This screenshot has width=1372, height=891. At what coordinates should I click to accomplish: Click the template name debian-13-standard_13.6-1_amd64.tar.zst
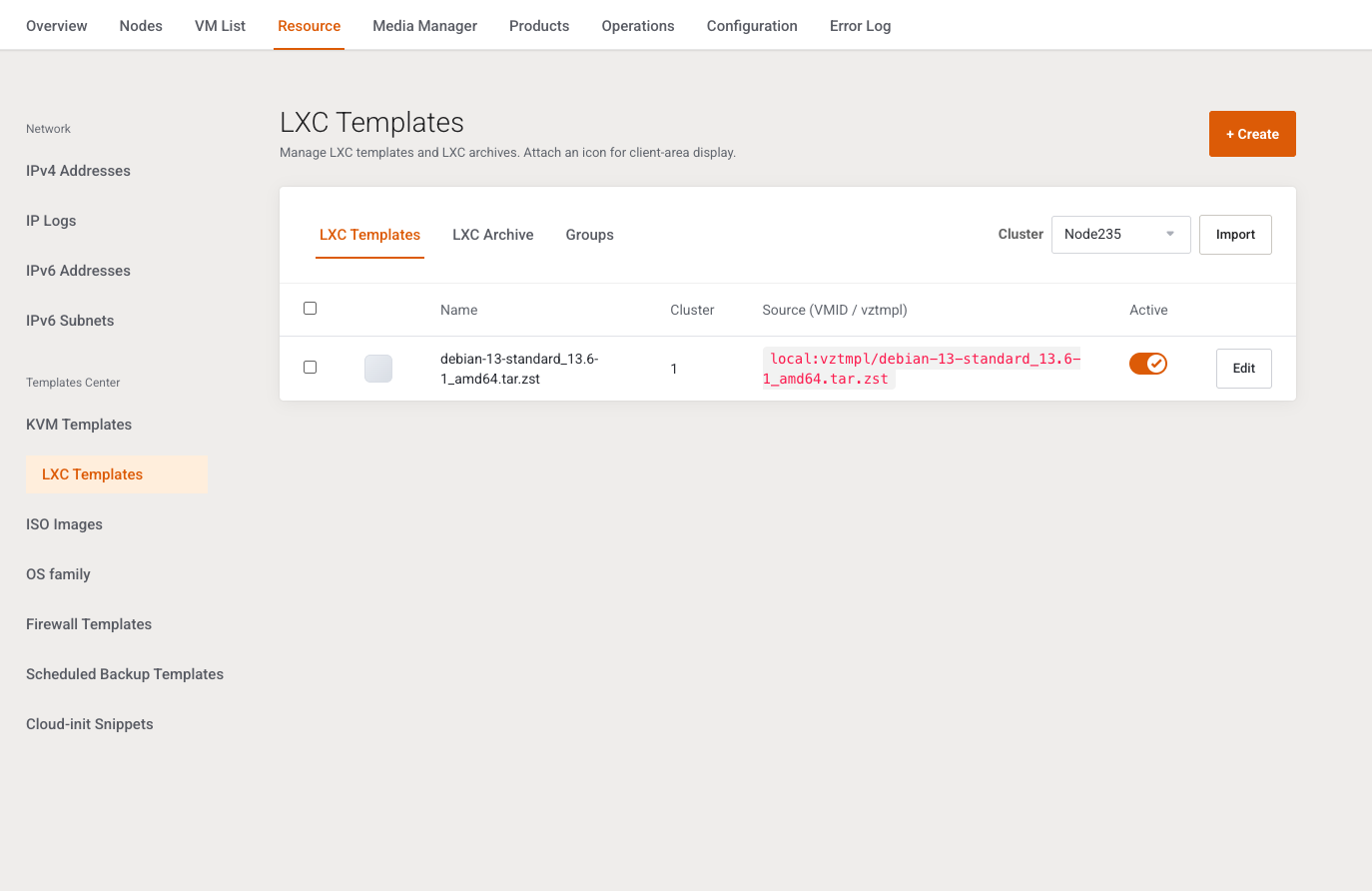pyautogui.click(x=519, y=369)
